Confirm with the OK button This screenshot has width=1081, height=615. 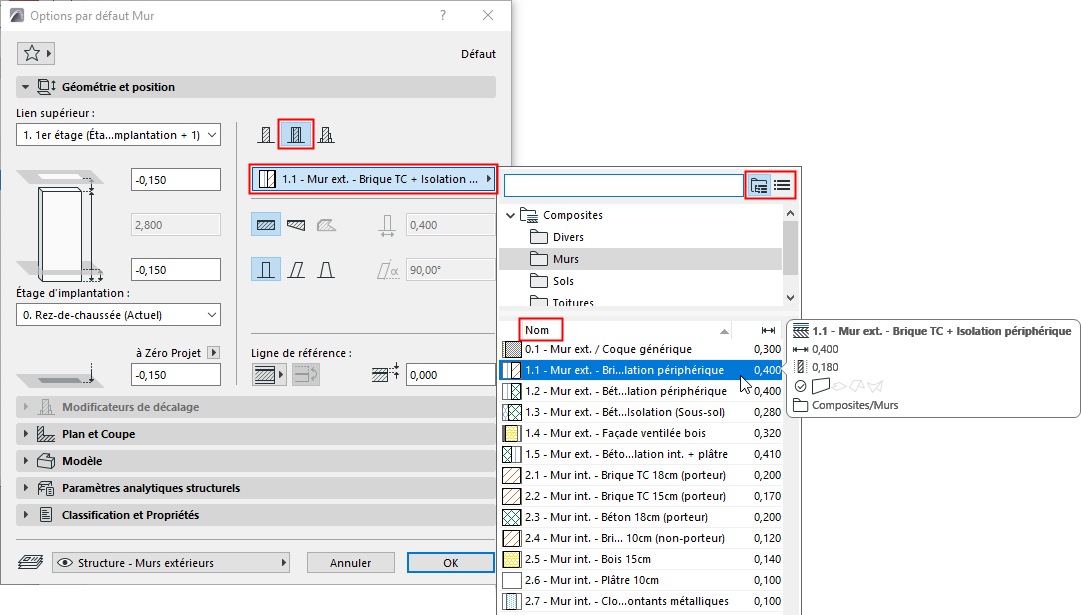[x=451, y=563]
